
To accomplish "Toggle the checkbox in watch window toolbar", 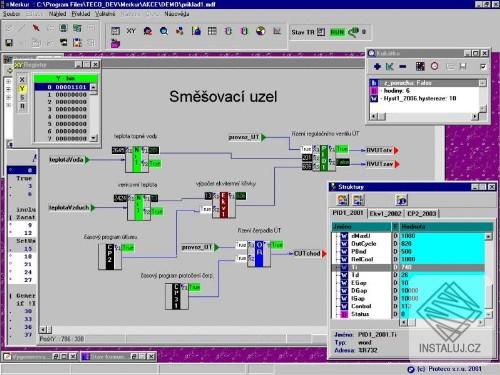I will pos(483,67).
